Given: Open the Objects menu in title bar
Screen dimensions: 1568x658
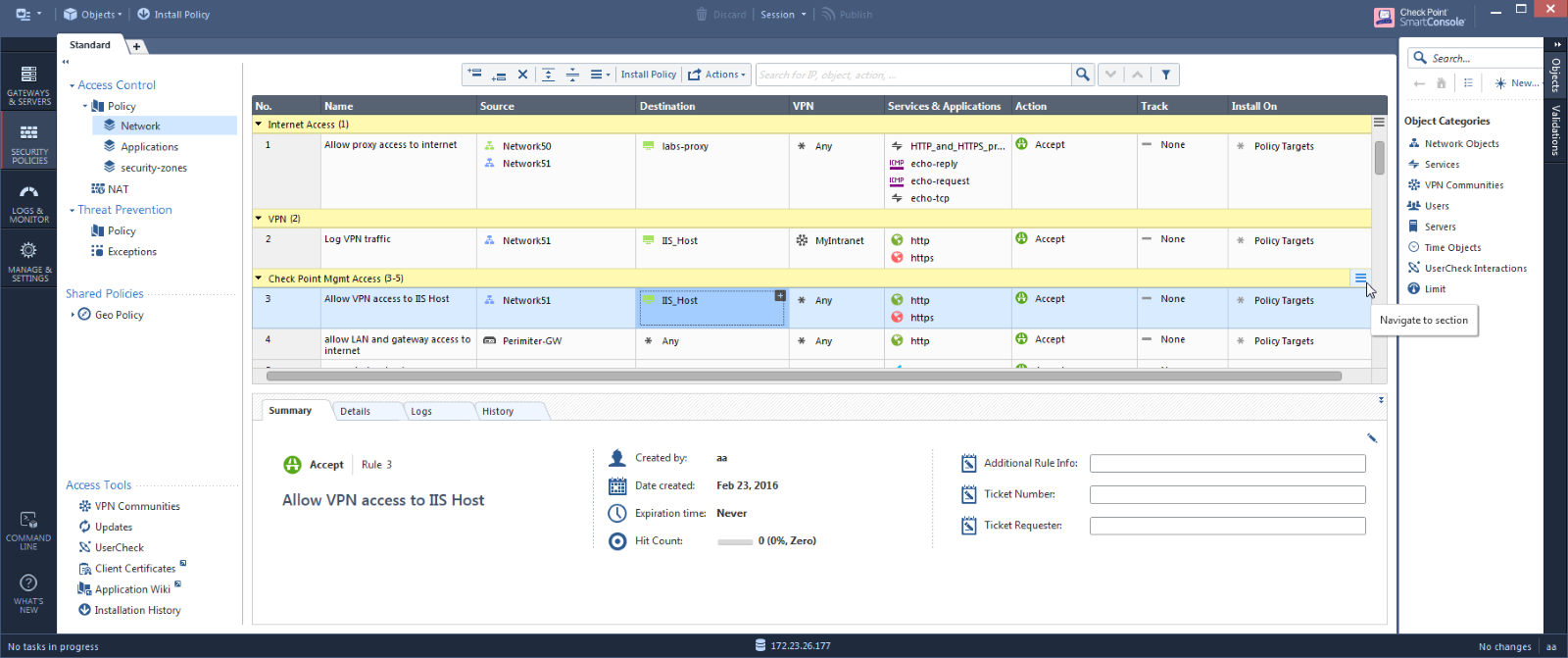Looking at the screenshot, I should pos(92,15).
